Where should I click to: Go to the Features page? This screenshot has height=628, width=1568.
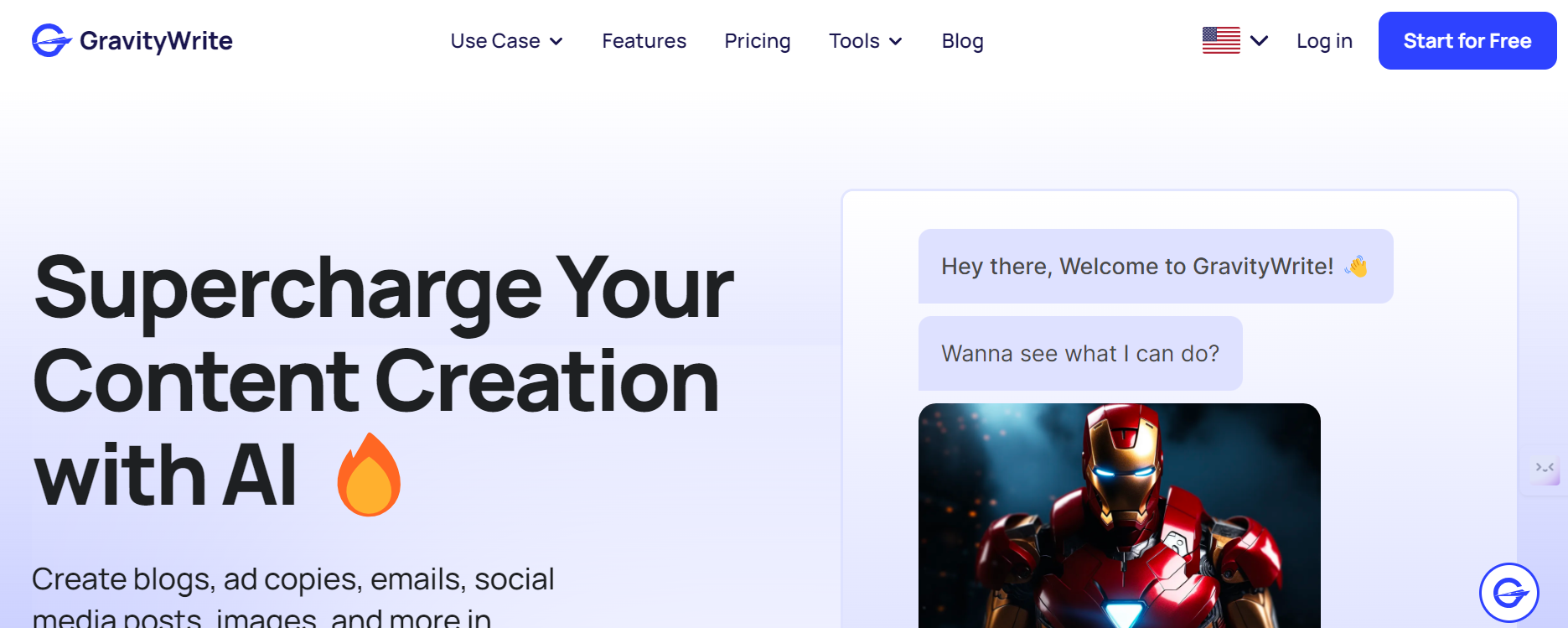[644, 41]
